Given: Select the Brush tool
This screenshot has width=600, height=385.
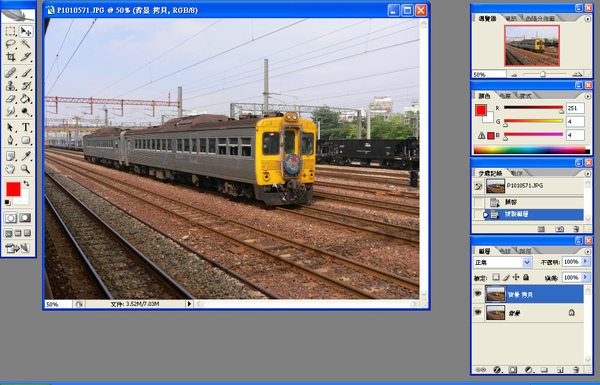Looking at the screenshot, I should (x=26, y=73).
